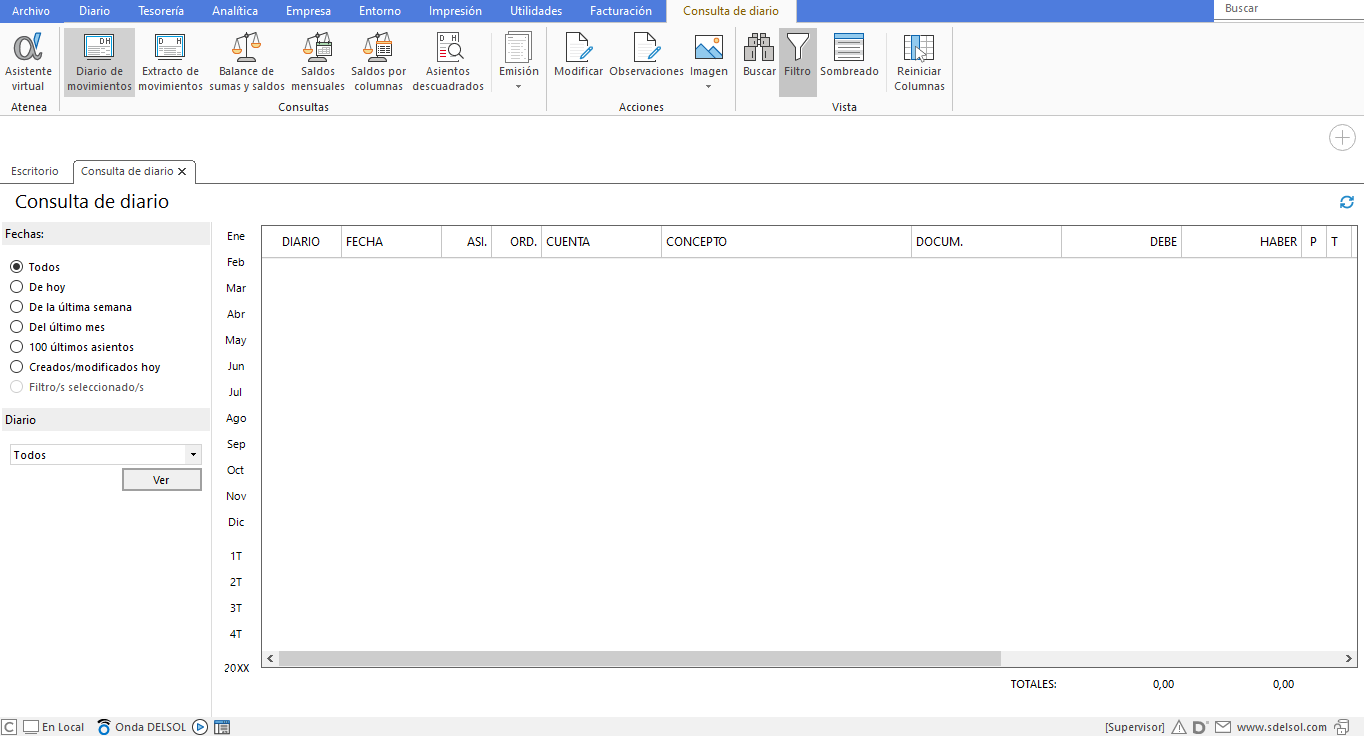Screen dimensions: 1364x736
Task: Open the Diario ribbon tab
Action: 94,11
